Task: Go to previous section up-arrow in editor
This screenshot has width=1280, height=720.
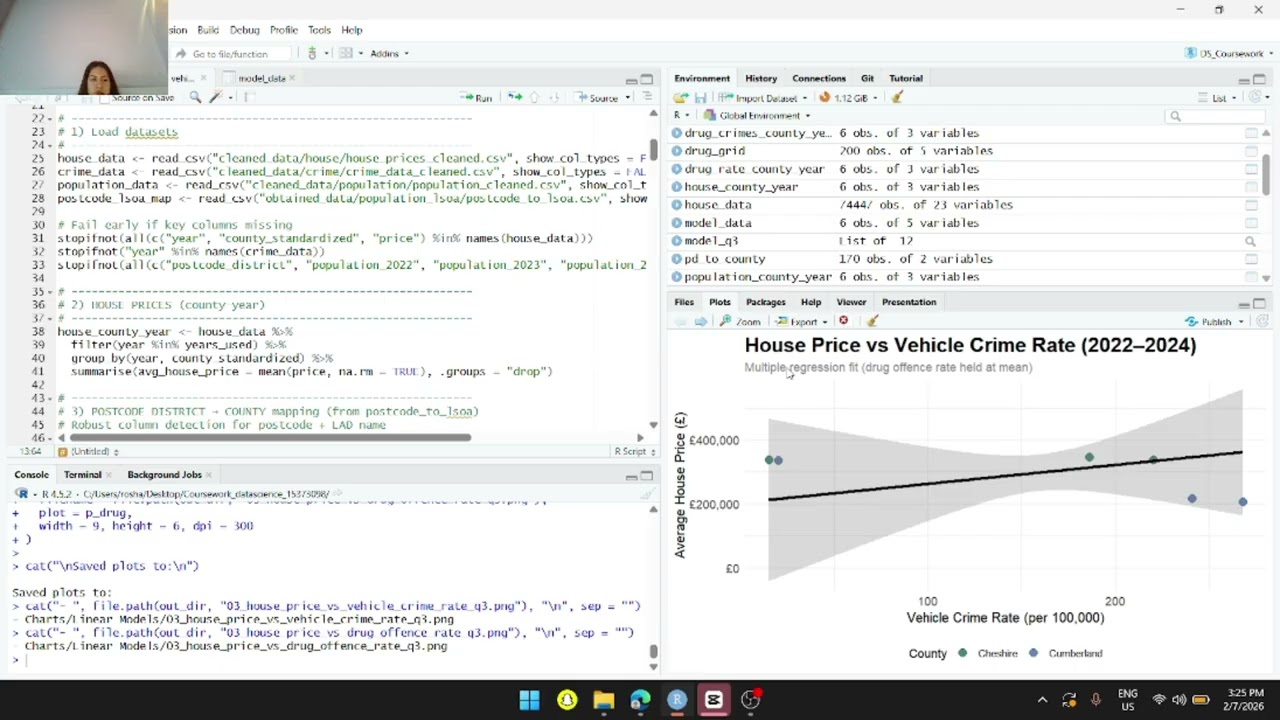Action: tap(534, 97)
